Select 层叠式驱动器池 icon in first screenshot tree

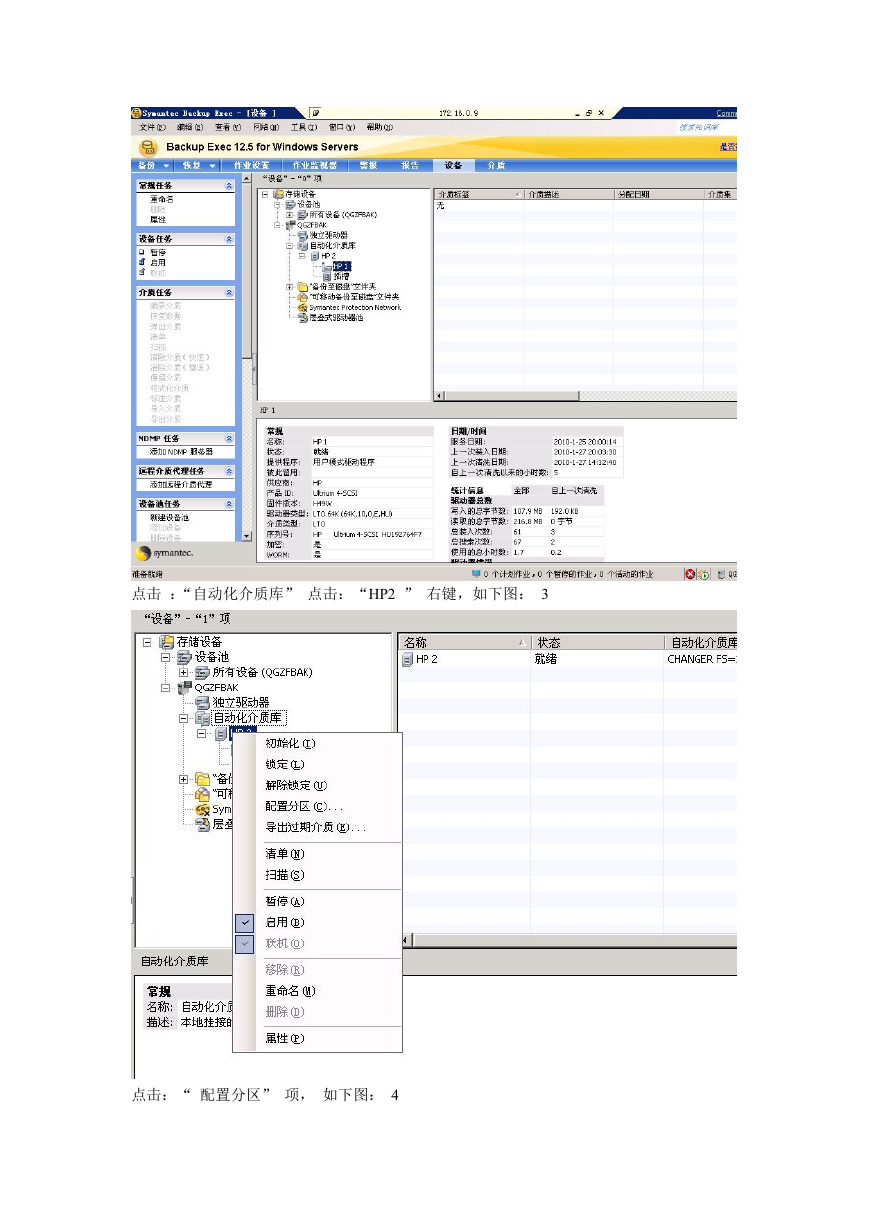pyautogui.click(x=302, y=317)
